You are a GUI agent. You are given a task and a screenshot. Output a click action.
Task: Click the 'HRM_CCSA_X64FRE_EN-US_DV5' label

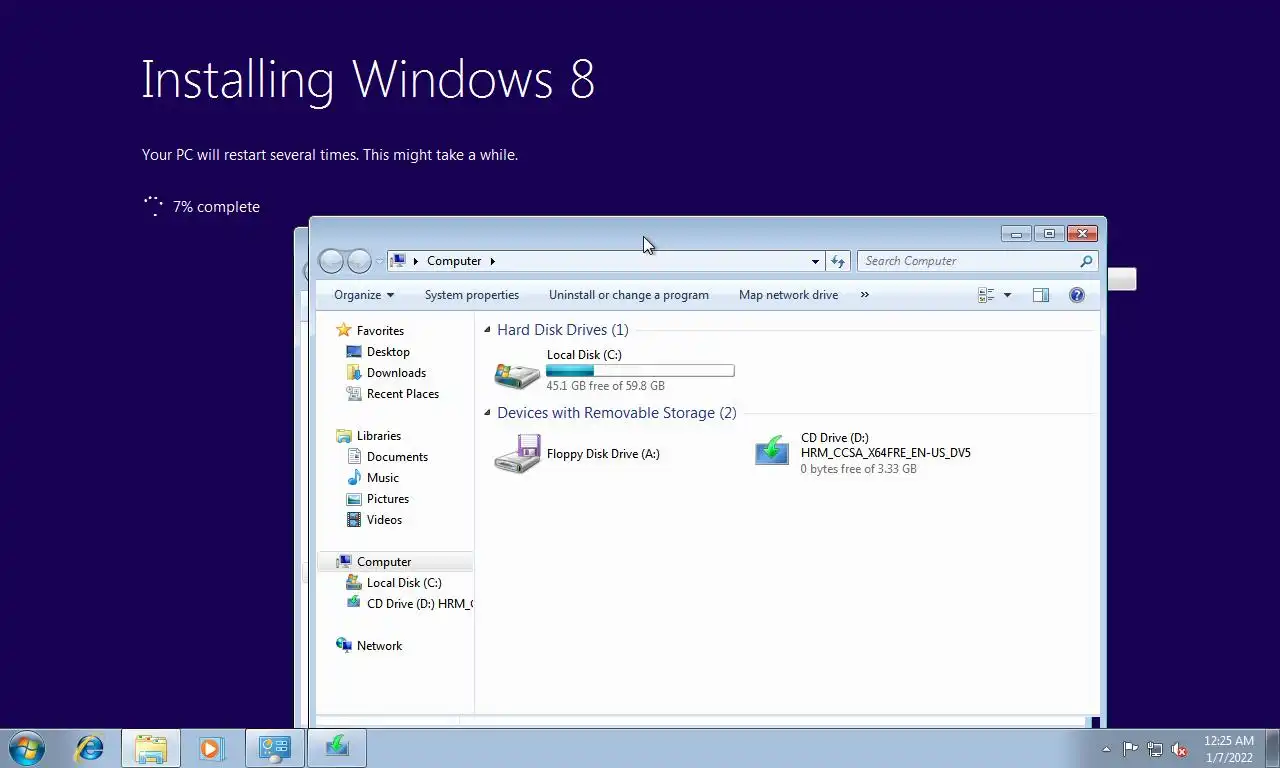pos(885,453)
